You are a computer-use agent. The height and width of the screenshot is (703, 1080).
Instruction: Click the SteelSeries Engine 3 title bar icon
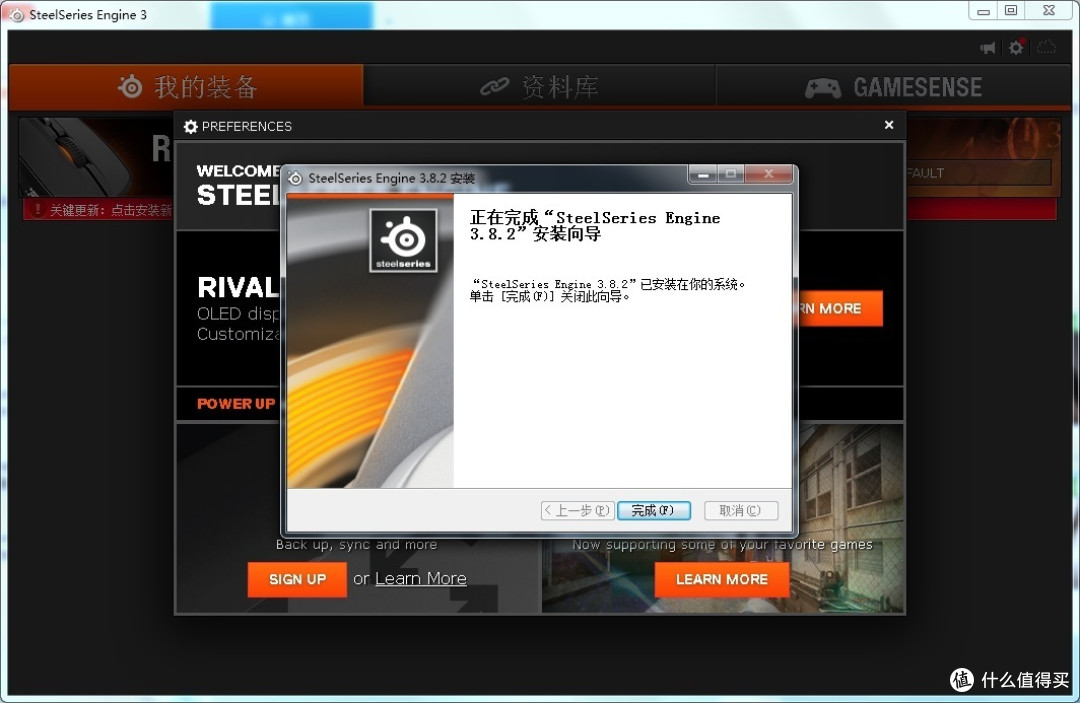point(17,14)
